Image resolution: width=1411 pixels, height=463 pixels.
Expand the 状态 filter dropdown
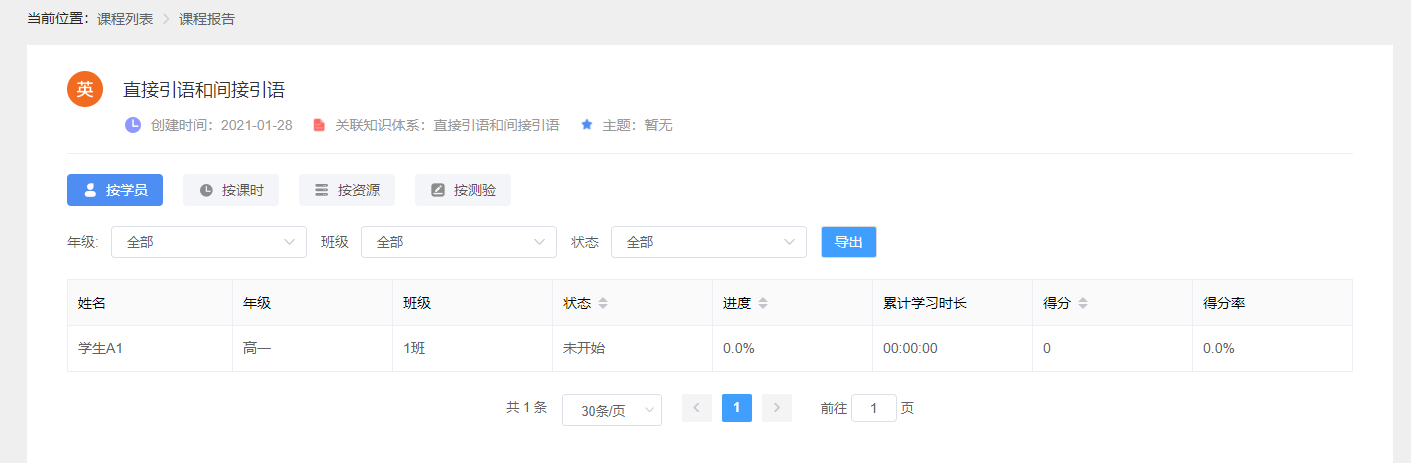click(x=709, y=242)
